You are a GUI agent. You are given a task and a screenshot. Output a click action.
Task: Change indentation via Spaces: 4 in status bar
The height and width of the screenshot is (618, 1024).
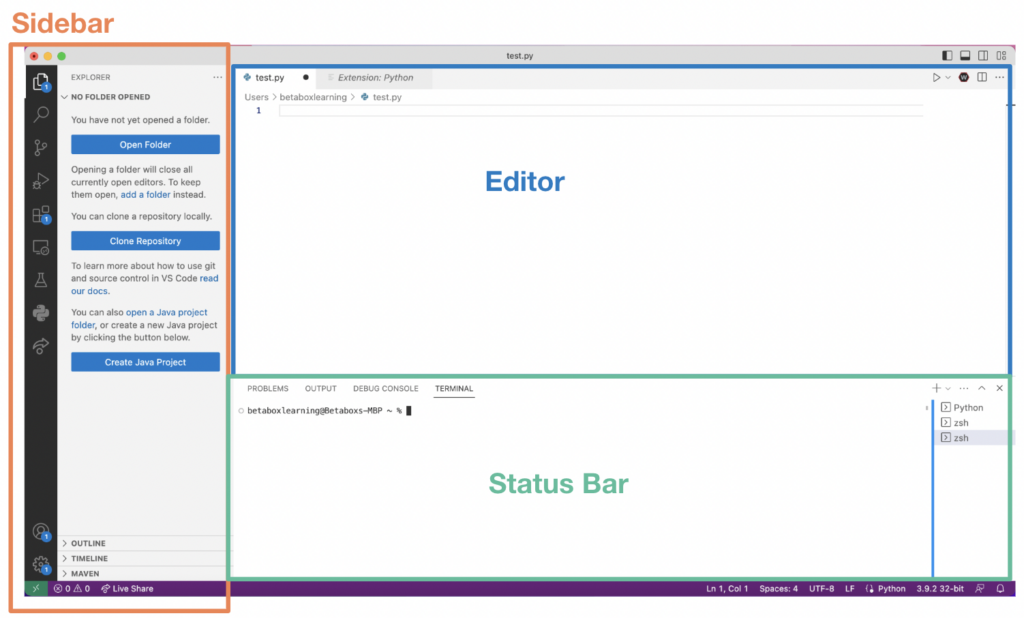[x=778, y=588]
